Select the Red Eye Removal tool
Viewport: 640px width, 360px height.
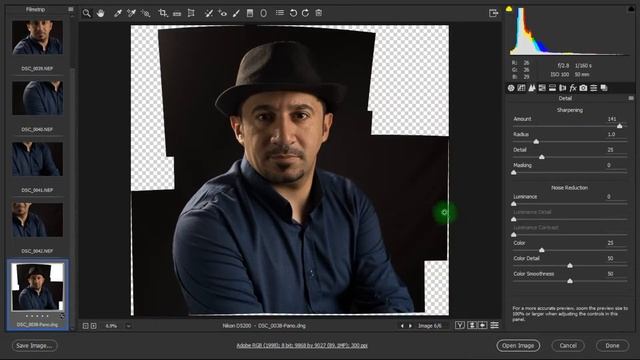pos(222,13)
